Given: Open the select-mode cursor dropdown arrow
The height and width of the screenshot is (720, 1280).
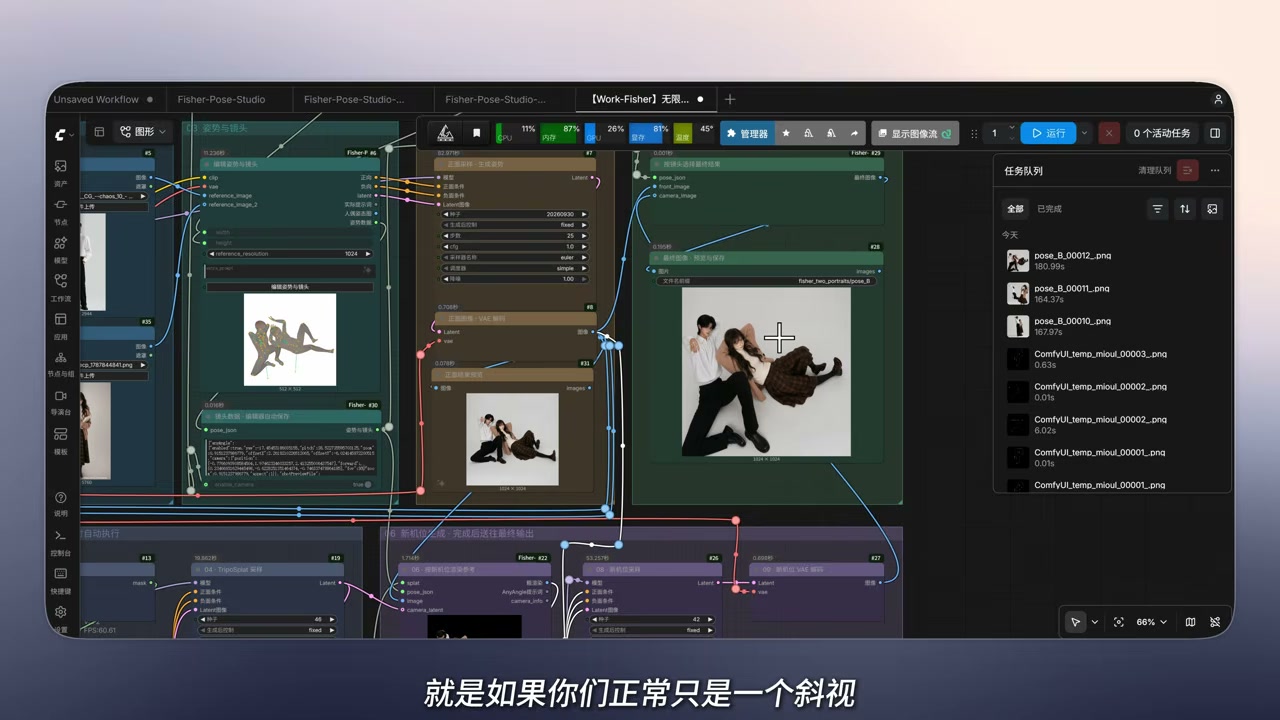Looking at the screenshot, I should 1094,622.
